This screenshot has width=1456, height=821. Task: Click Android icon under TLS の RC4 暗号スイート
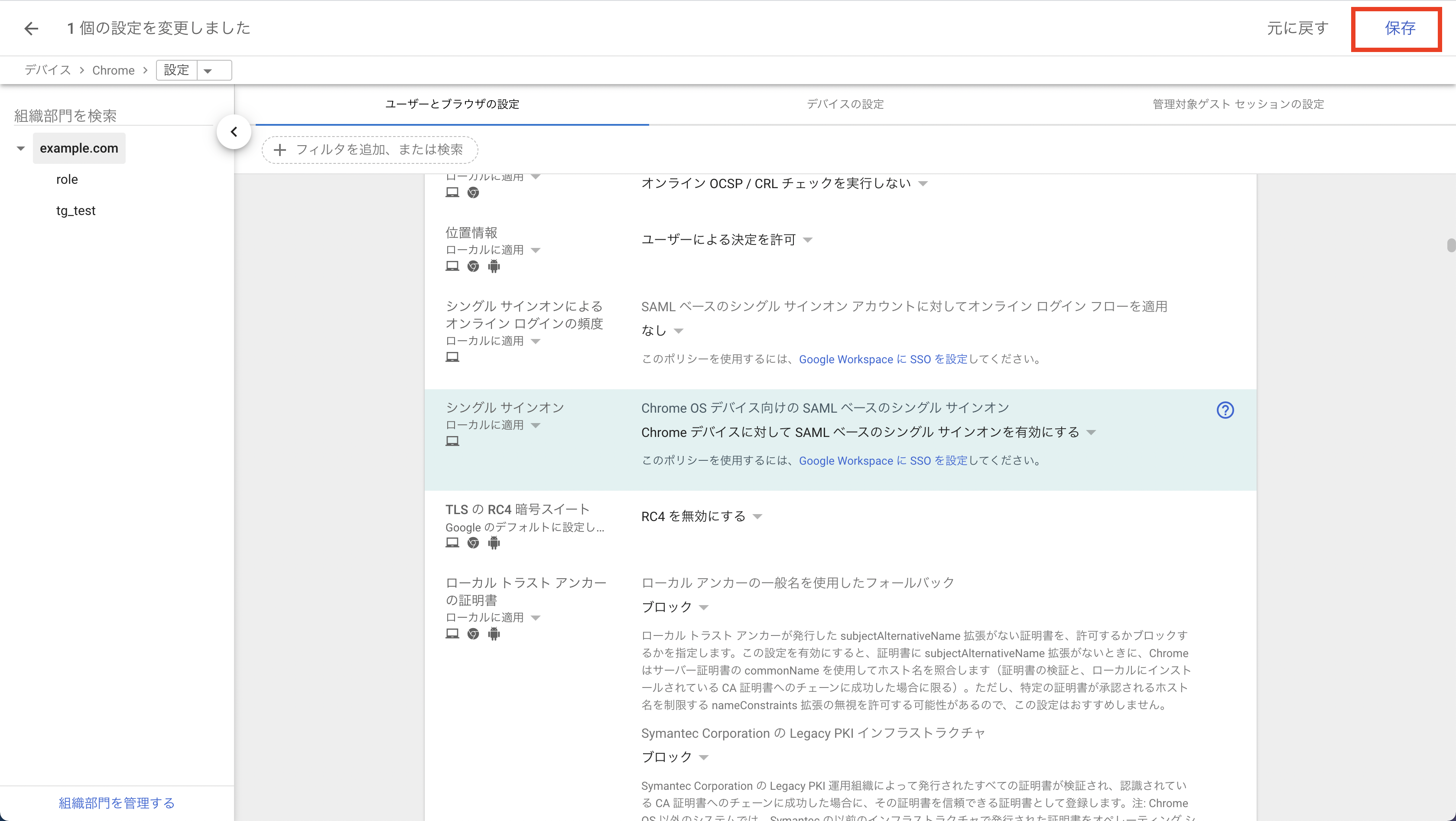[x=494, y=543]
